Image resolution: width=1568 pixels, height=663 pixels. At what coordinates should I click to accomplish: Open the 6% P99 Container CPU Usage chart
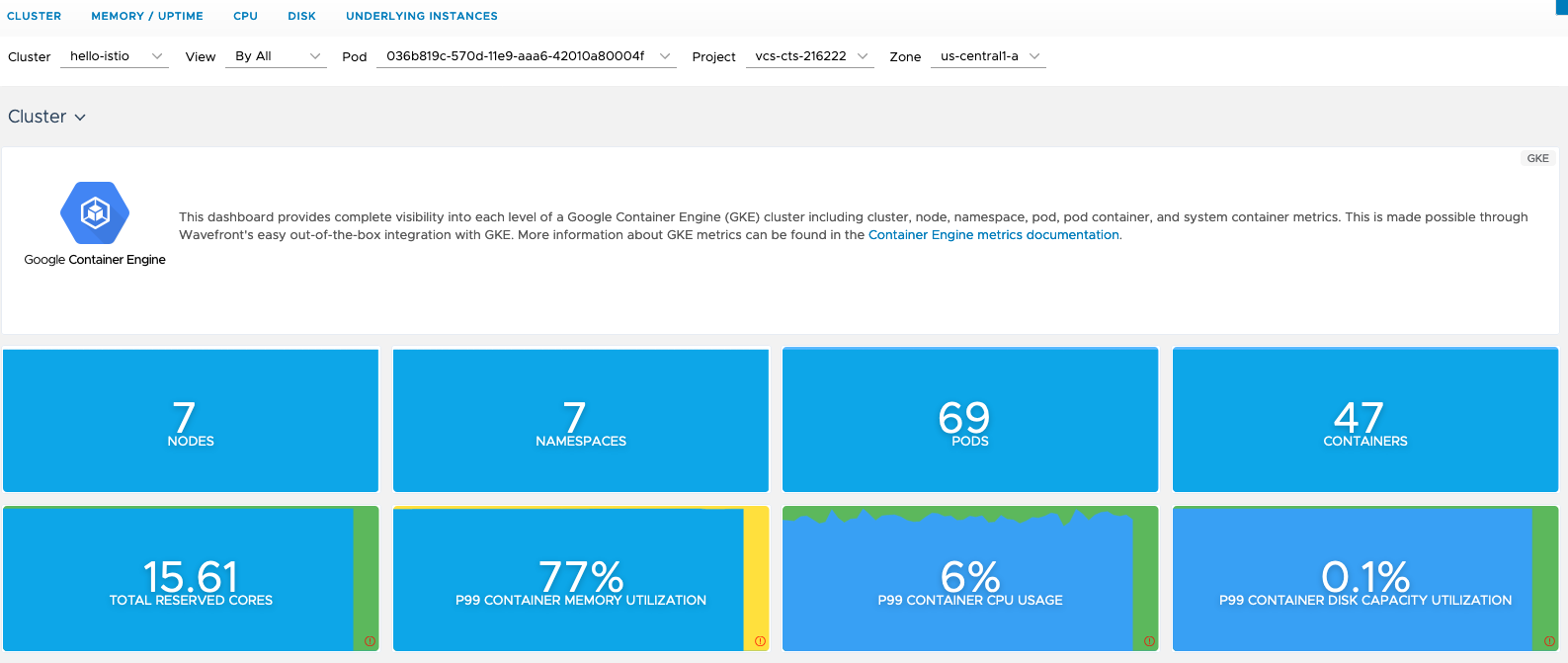coord(970,579)
